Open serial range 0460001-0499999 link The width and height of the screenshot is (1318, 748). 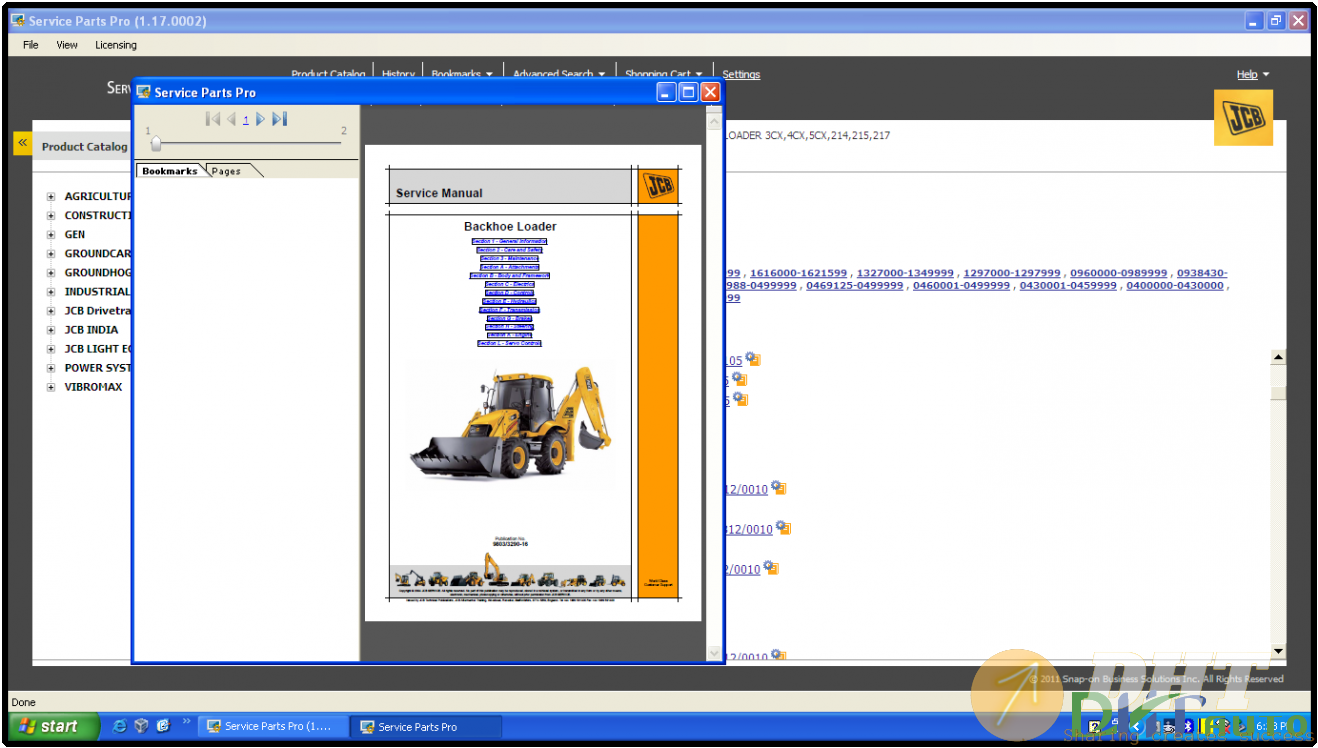961,285
